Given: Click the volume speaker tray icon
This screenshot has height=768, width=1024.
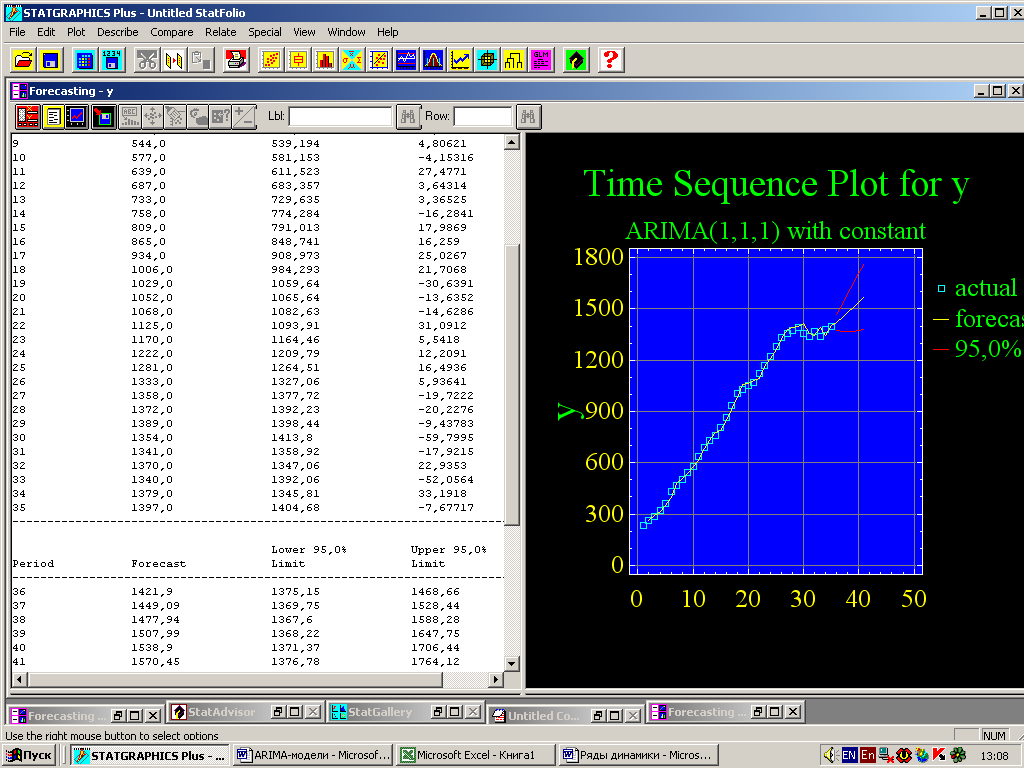Looking at the screenshot, I should click(831, 755).
